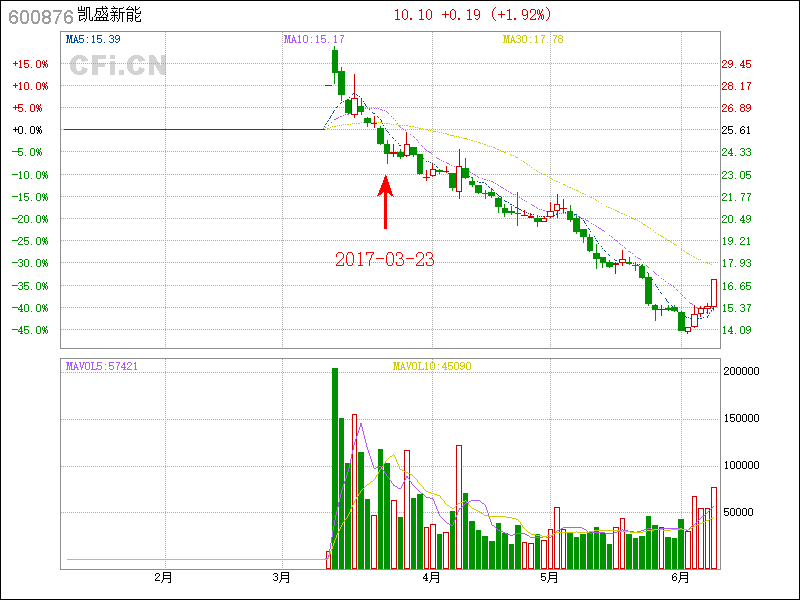
Task: Click the 25.61 price axis label
Action: [x=736, y=130]
